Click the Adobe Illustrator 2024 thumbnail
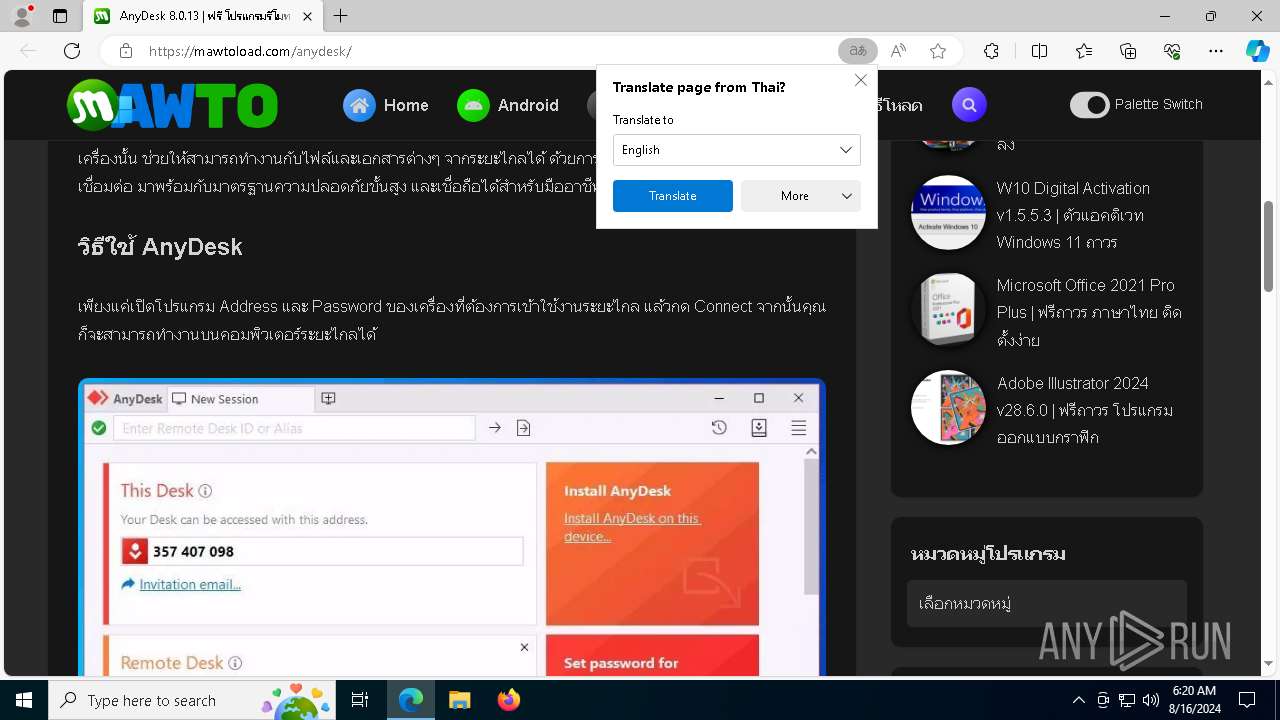The width and height of the screenshot is (1280, 720). click(x=948, y=408)
